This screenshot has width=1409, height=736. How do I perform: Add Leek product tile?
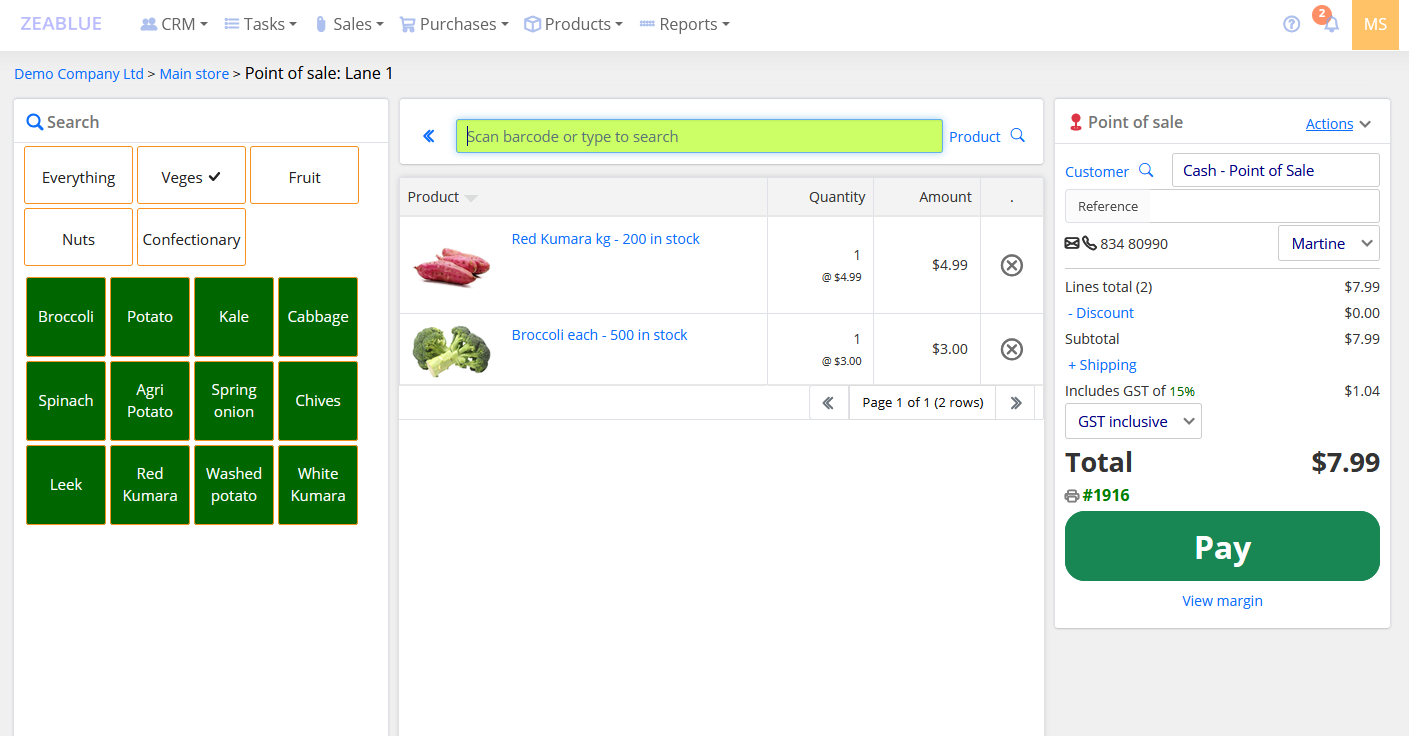point(66,485)
